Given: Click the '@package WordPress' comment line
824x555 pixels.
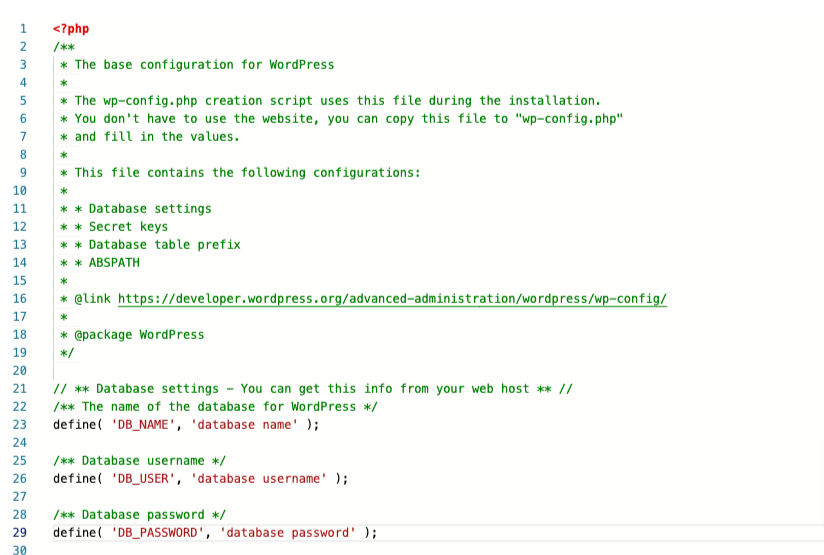Looking at the screenshot, I should (x=138, y=335).
